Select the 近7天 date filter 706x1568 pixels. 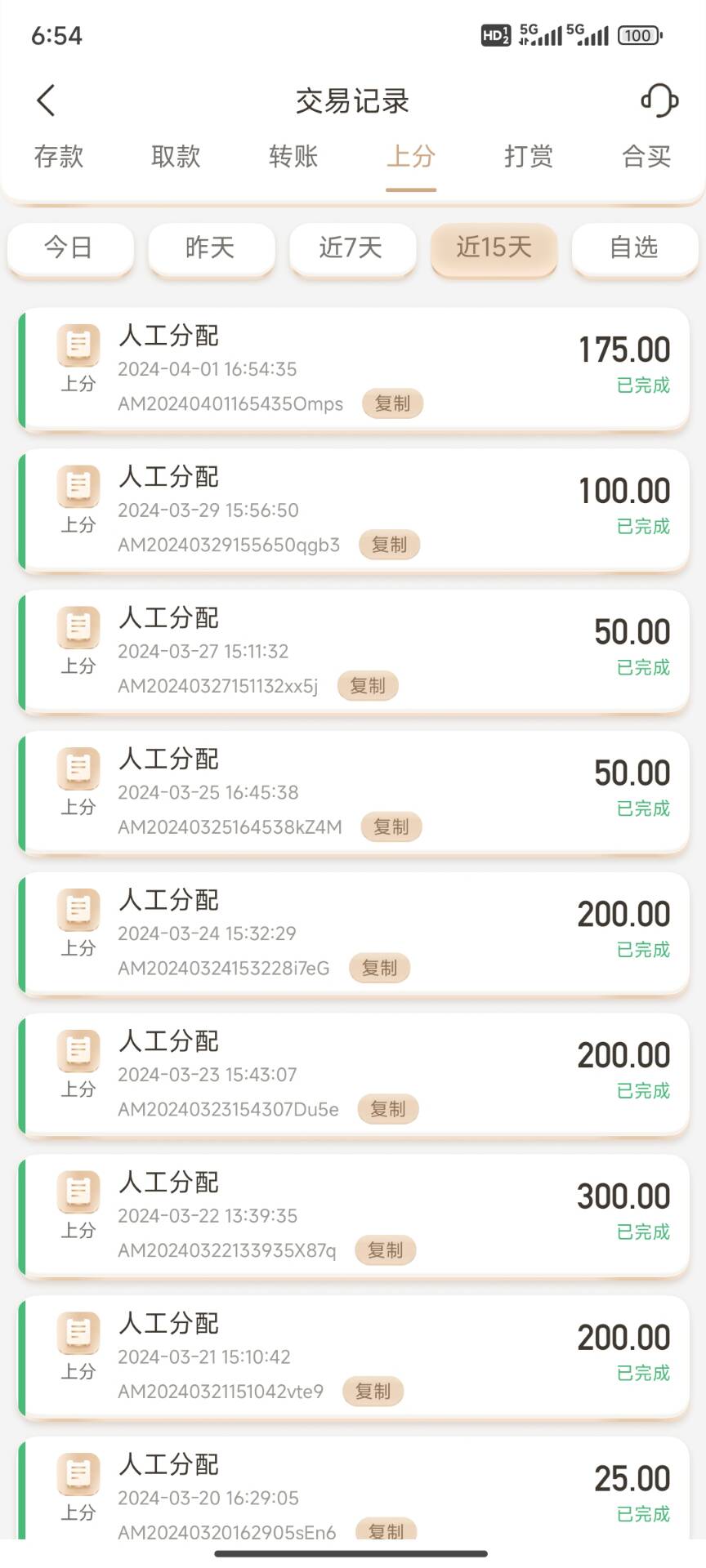(x=351, y=247)
